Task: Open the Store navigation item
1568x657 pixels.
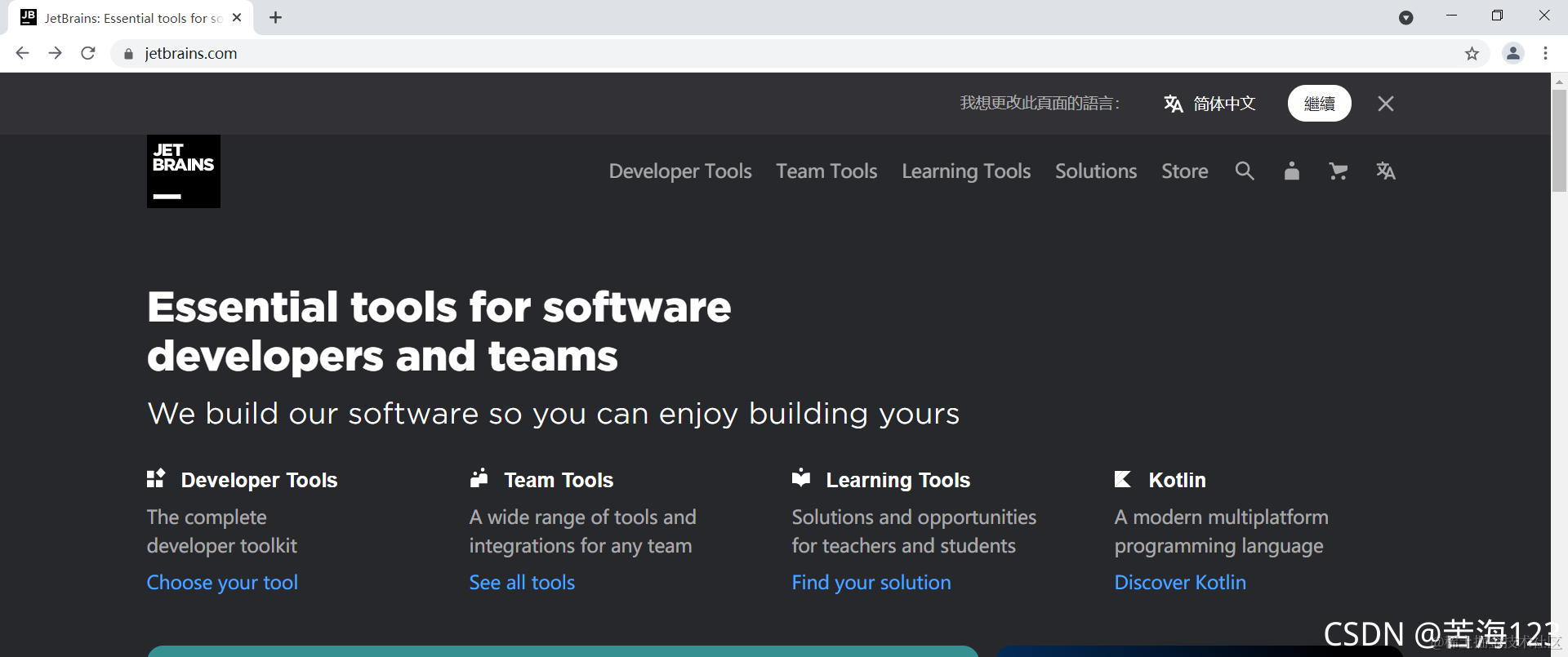Action: (x=1185, y=171)
